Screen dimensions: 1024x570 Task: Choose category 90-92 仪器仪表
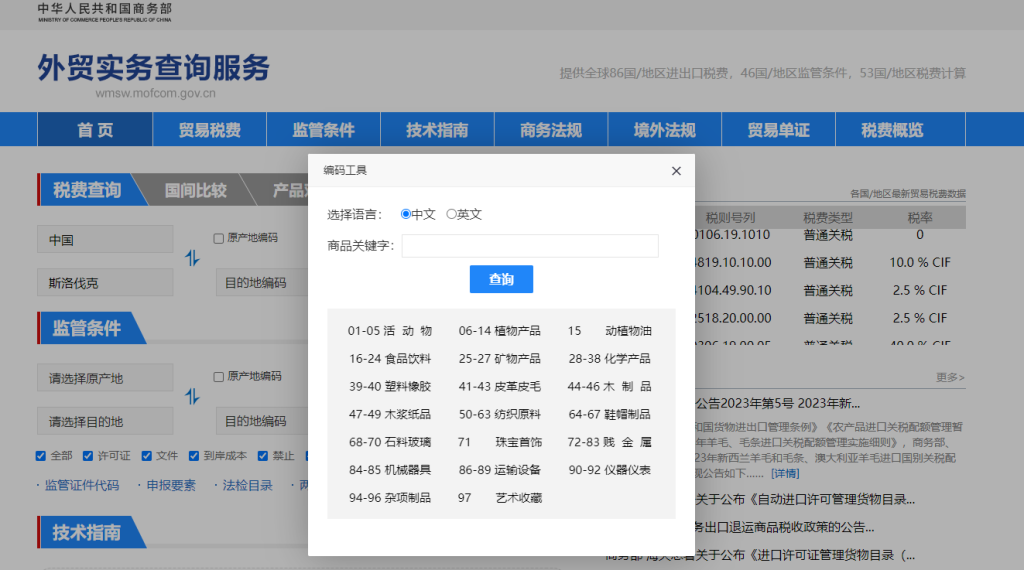tap(609, 470)
